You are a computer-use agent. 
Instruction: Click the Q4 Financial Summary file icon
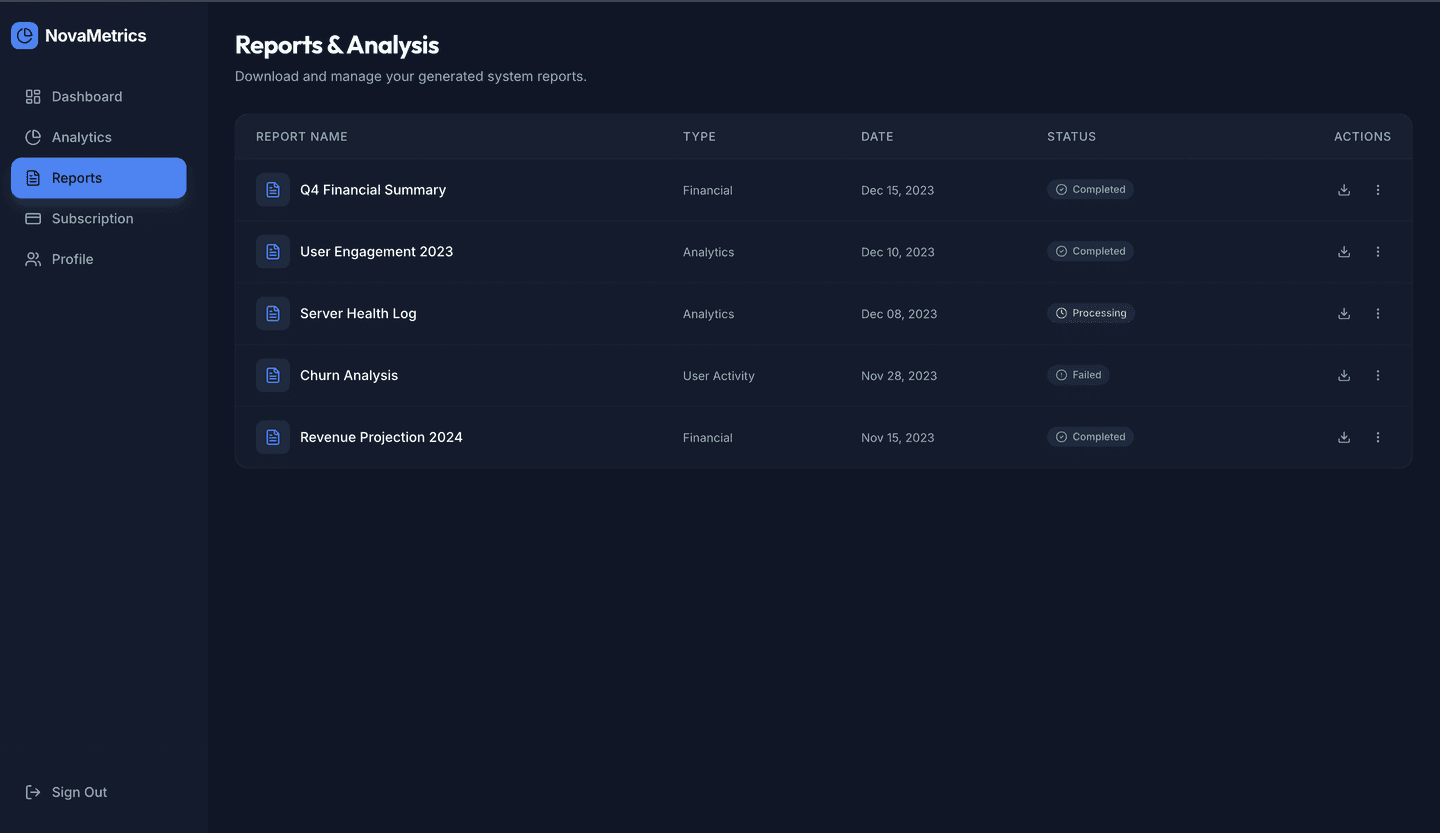click(272, 189)
